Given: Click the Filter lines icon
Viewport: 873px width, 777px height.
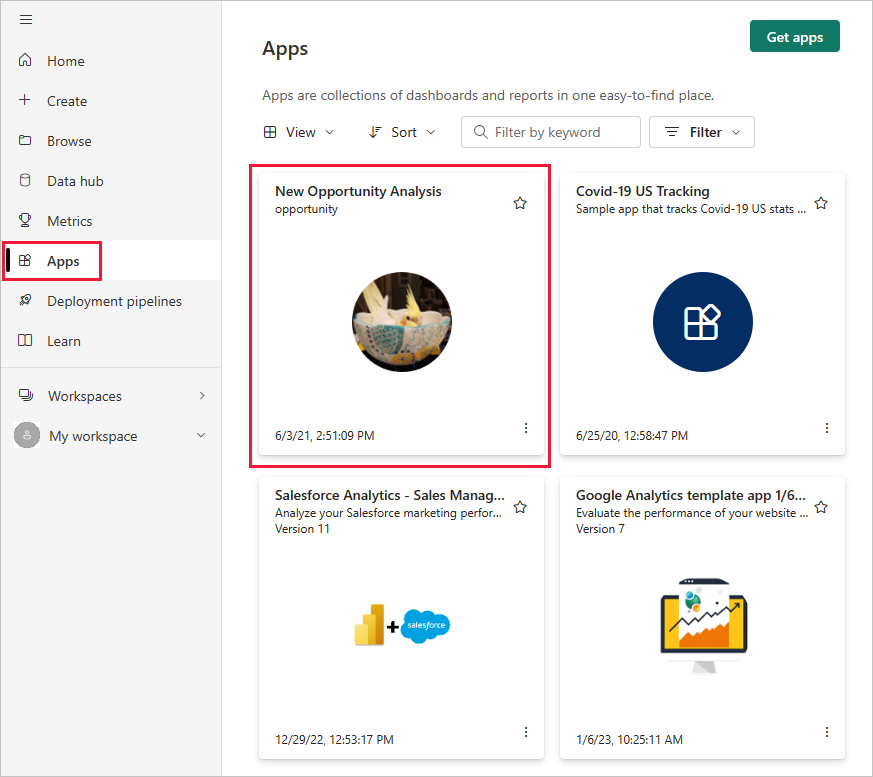Looking at the screenshot, I should (672, 132).
